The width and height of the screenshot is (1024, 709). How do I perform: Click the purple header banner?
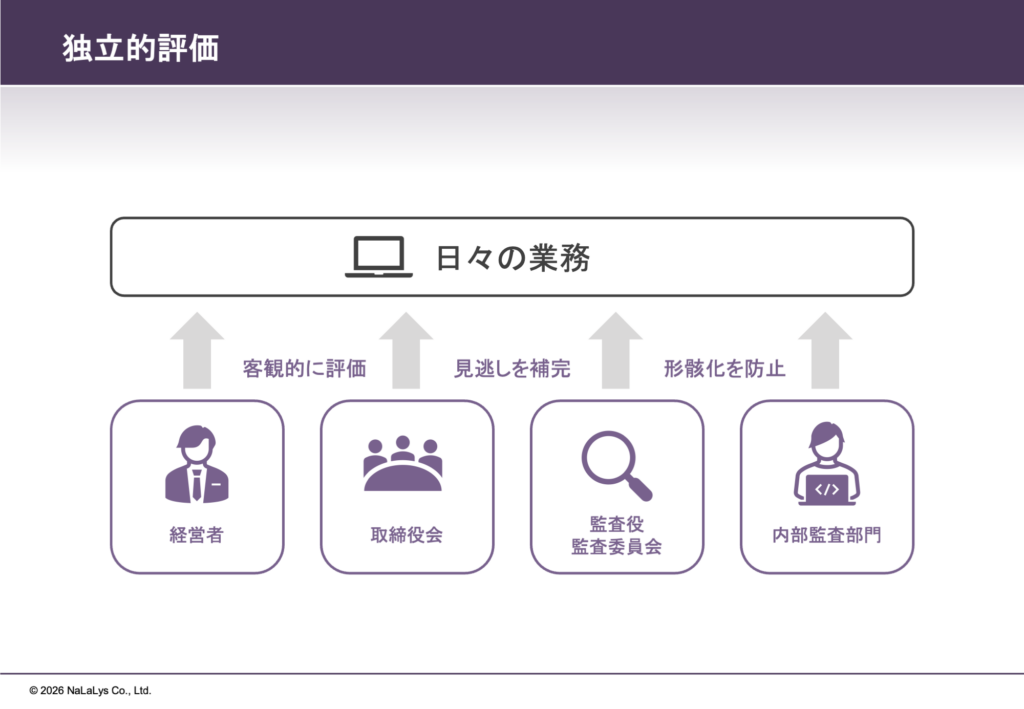[x=600, y=42]
